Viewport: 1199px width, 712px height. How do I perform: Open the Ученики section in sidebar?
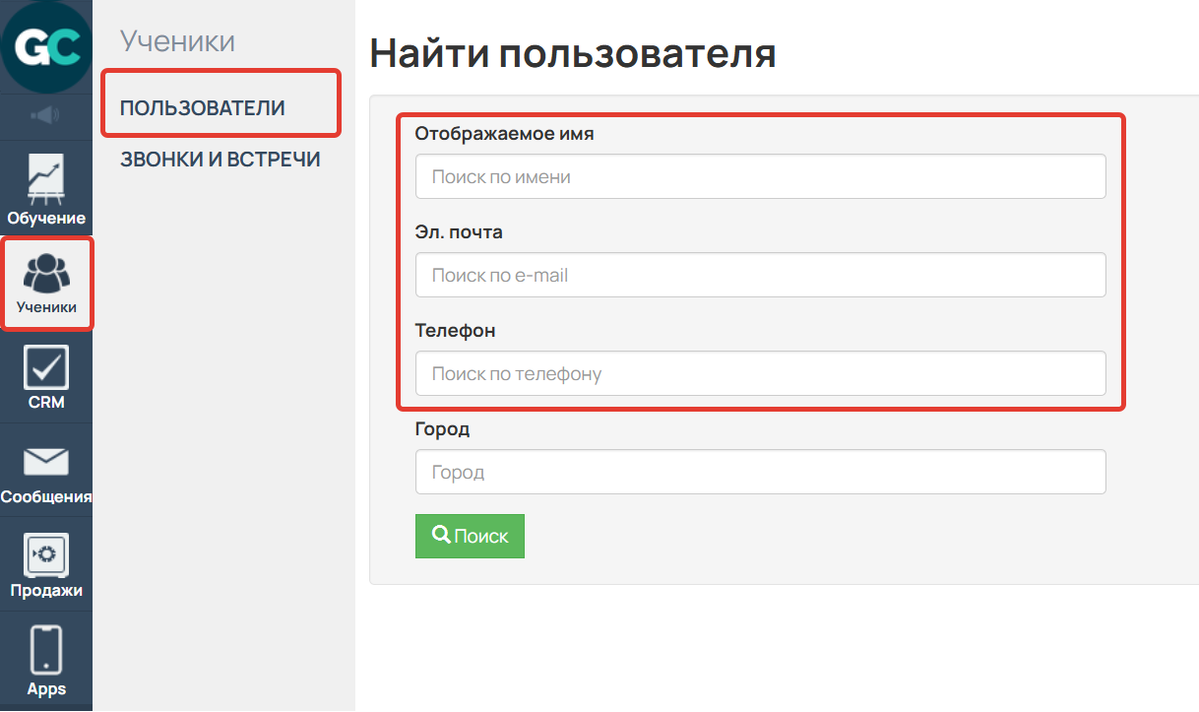coord(46,283)
